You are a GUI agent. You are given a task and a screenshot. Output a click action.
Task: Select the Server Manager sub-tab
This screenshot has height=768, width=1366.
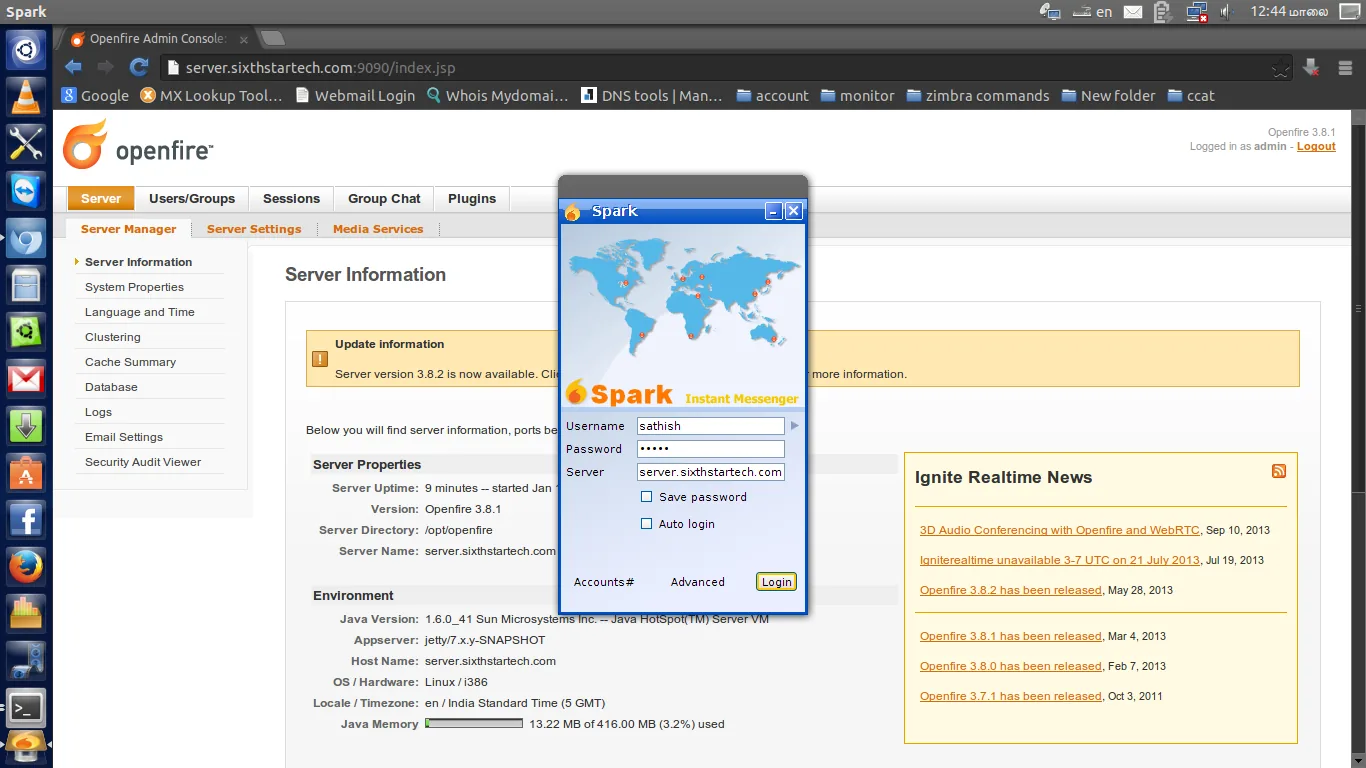click(x=129, y=229)
